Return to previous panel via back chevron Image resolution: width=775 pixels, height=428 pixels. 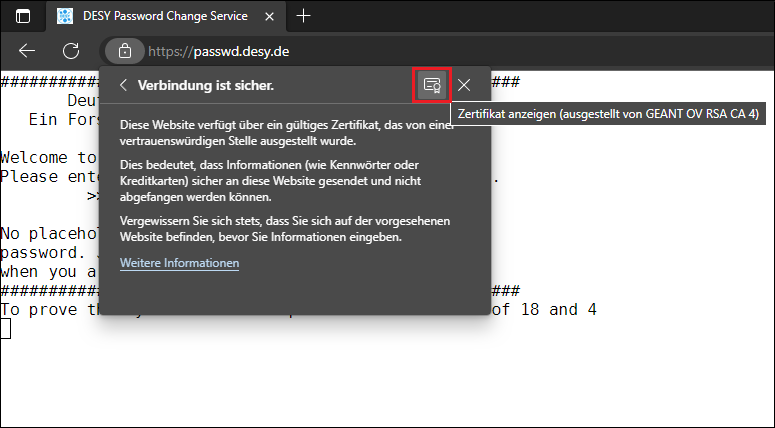(124, 85)
